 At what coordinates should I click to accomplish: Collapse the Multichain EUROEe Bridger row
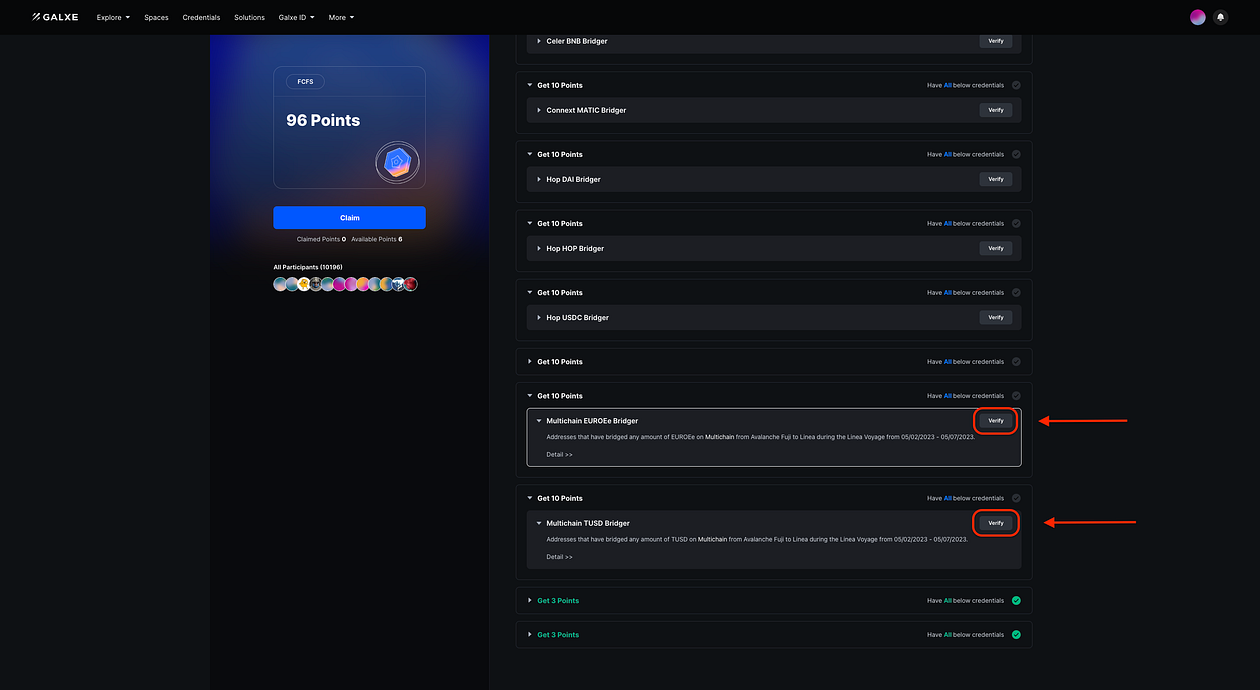[539, 421]
